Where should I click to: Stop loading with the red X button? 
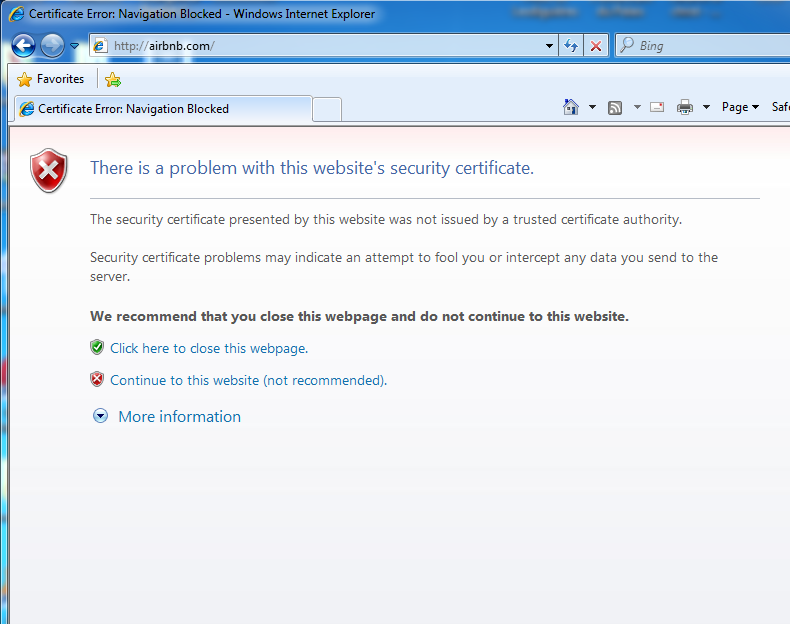[596, 46]
